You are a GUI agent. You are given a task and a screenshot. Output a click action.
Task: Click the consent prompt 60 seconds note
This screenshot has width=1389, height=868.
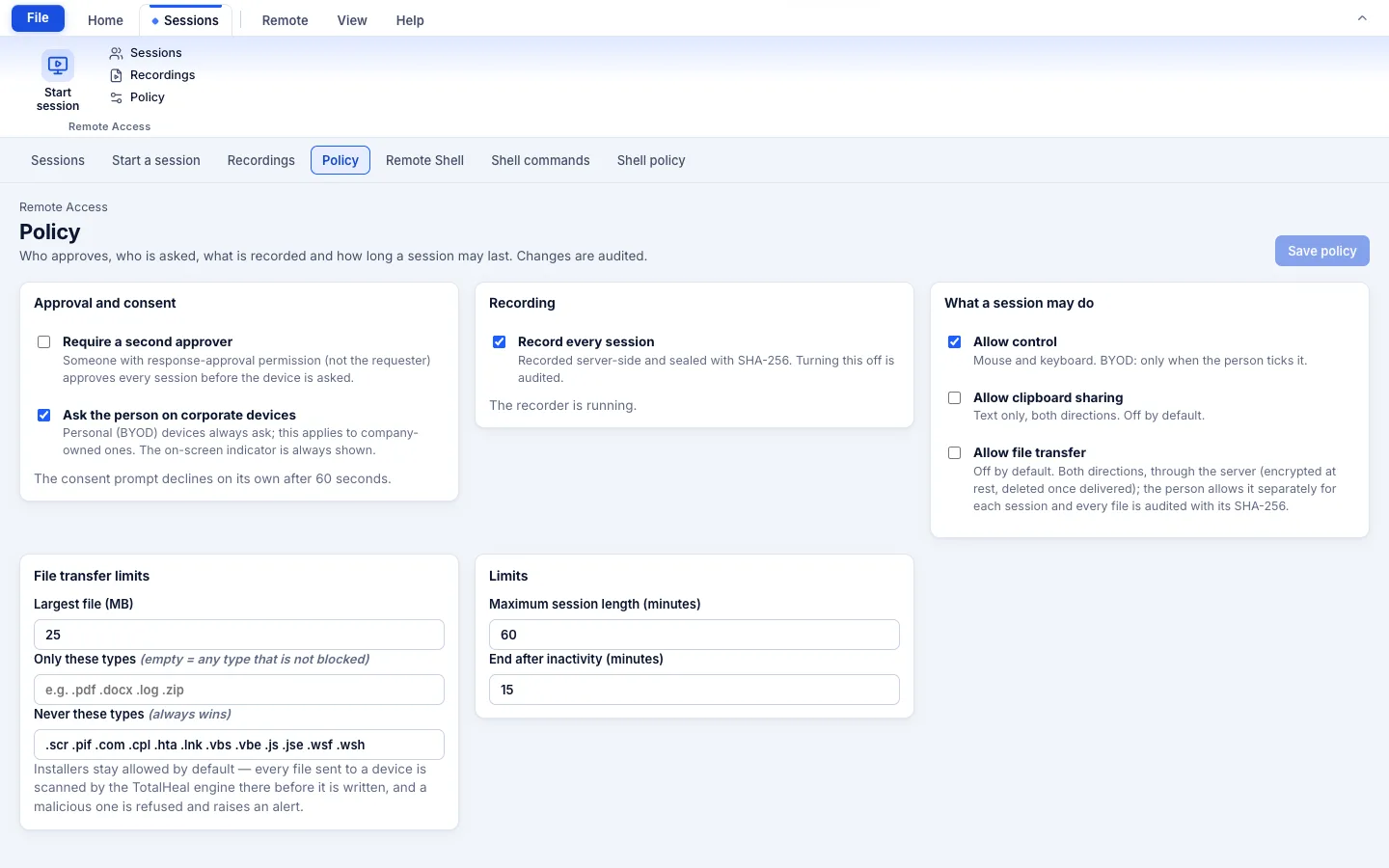(x=212, y=478)
